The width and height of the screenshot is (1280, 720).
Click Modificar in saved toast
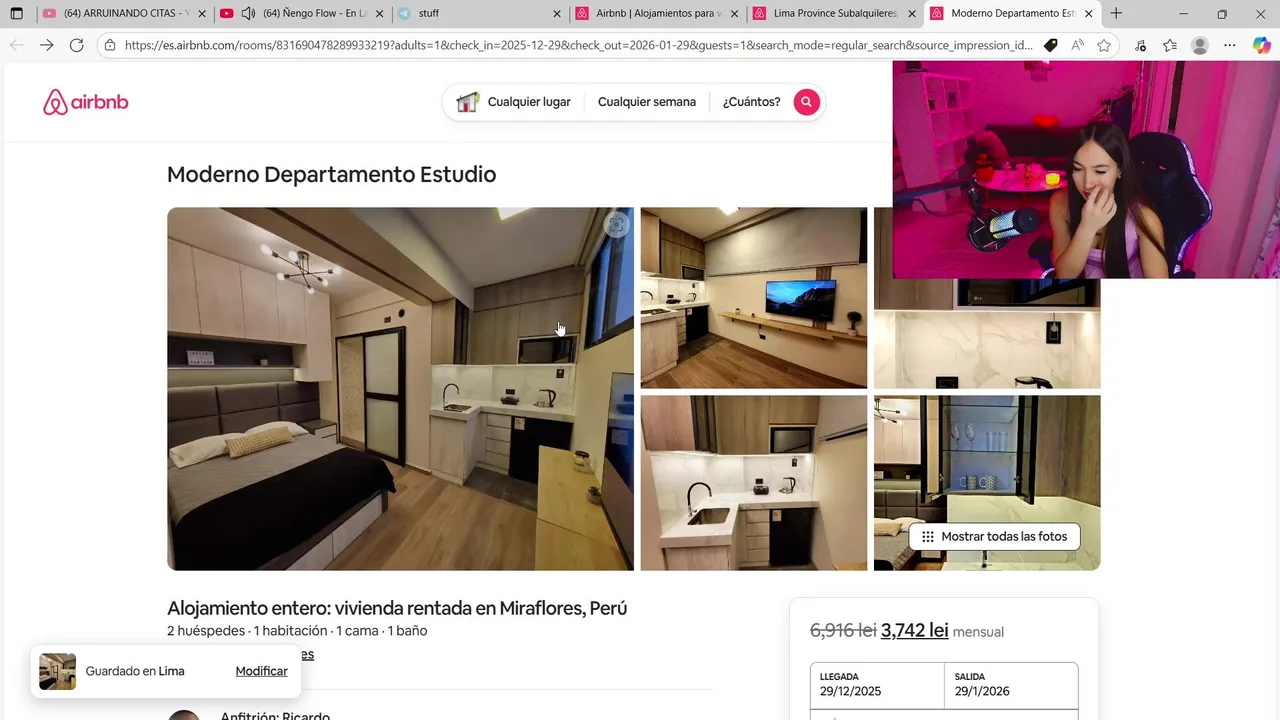(261, 671)
